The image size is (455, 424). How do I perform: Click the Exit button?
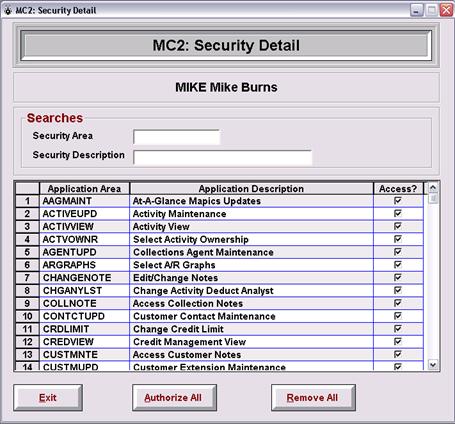click(x=48, y=397)
